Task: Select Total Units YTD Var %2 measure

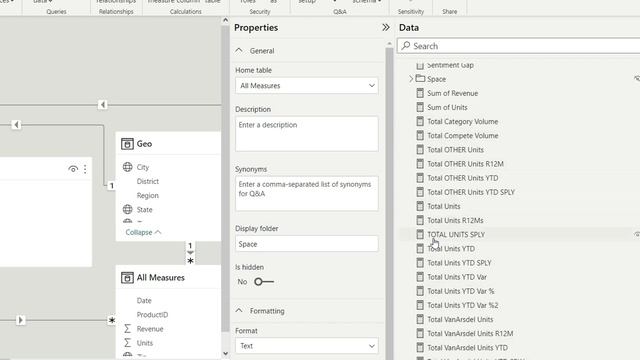Action: pyautogui.click(x=462, y=305)
